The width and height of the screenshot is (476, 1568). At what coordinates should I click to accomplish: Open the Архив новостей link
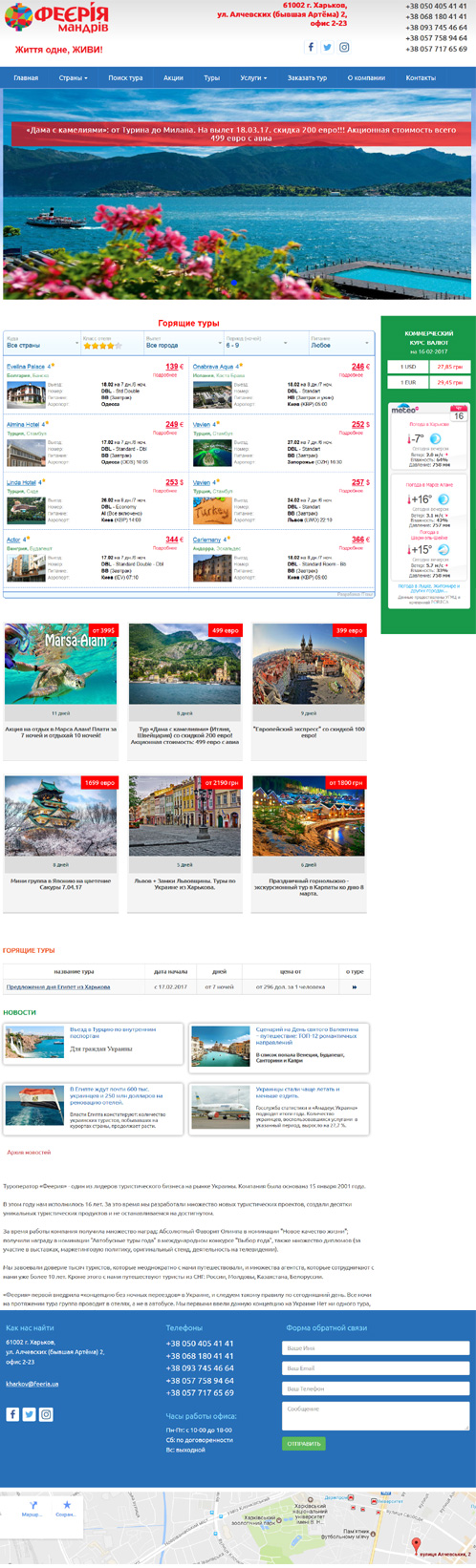tap(29, 1153)
